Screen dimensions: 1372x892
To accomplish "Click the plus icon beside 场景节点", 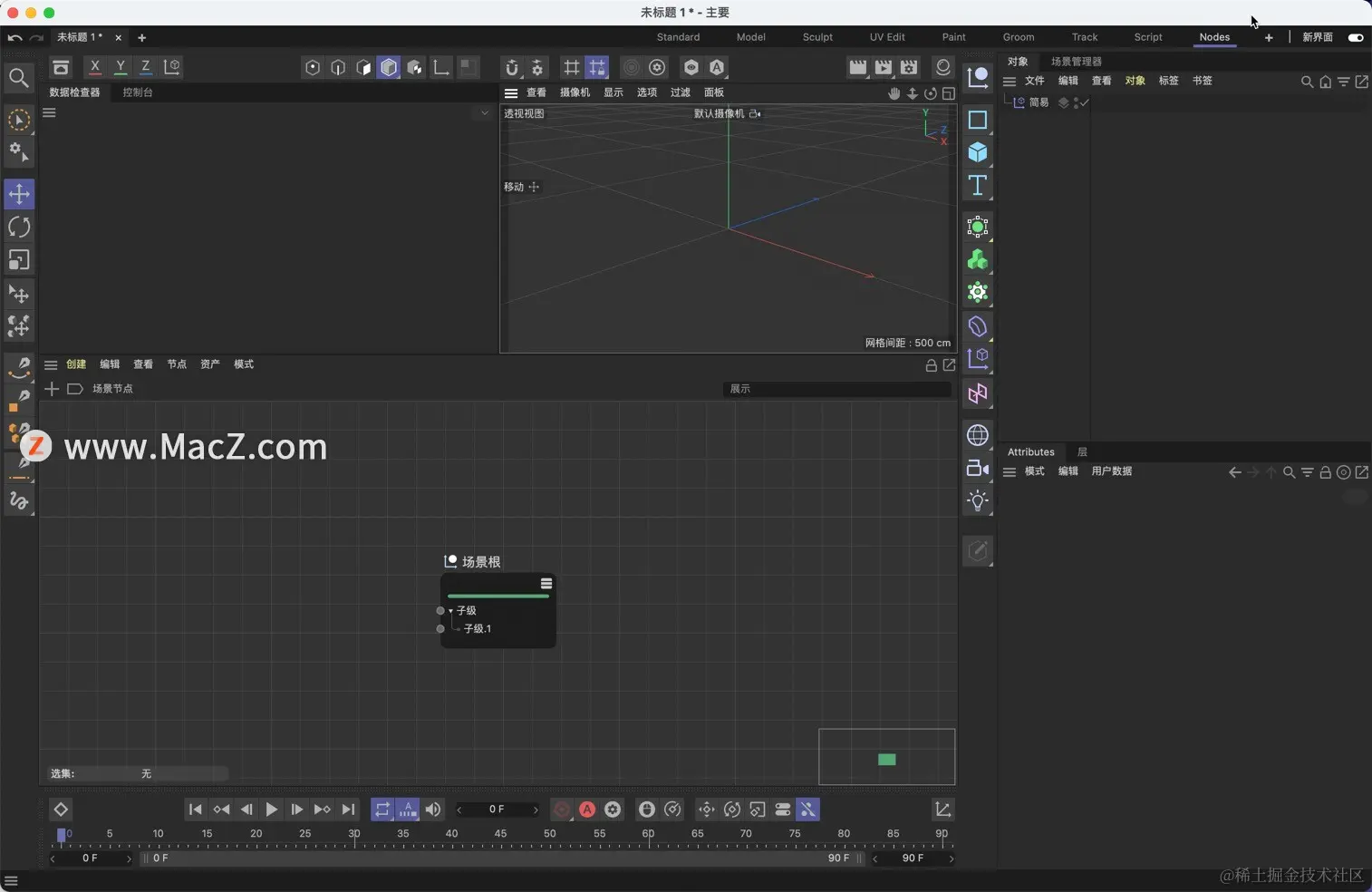I will pyautogui.click(x=52, y=389).
